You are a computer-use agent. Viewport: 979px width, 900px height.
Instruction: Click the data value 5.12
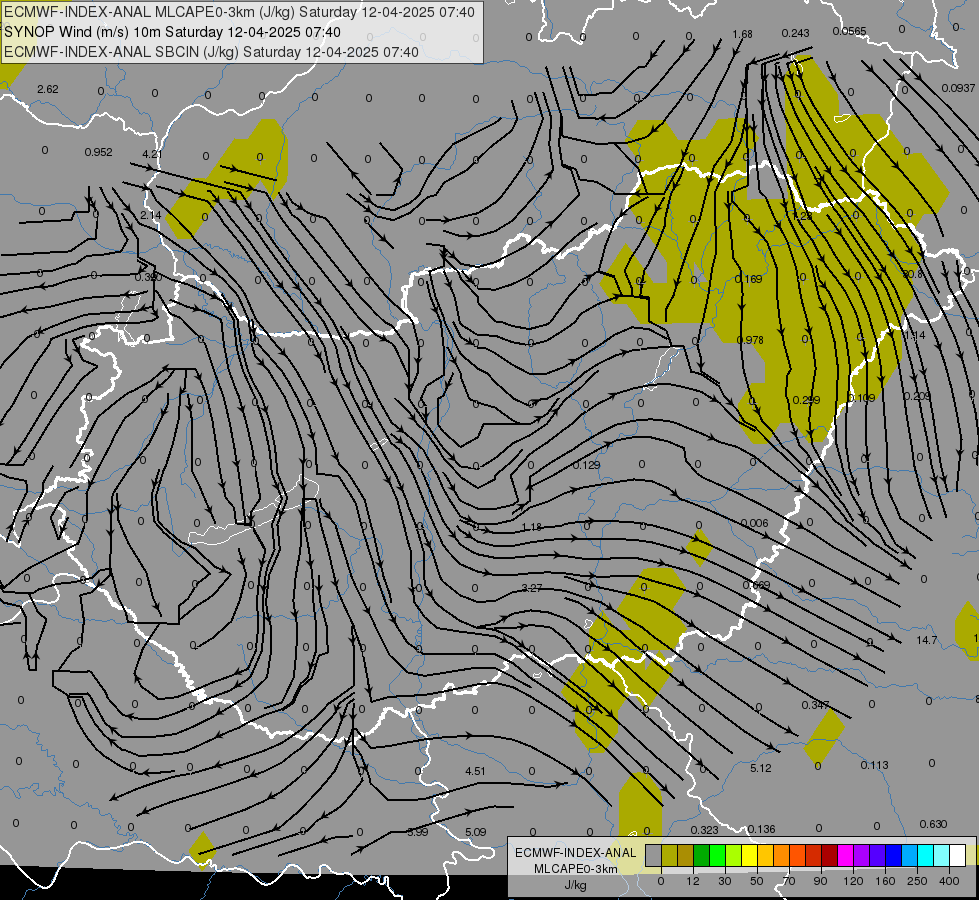pyautogui.click(x=760, y=768)
